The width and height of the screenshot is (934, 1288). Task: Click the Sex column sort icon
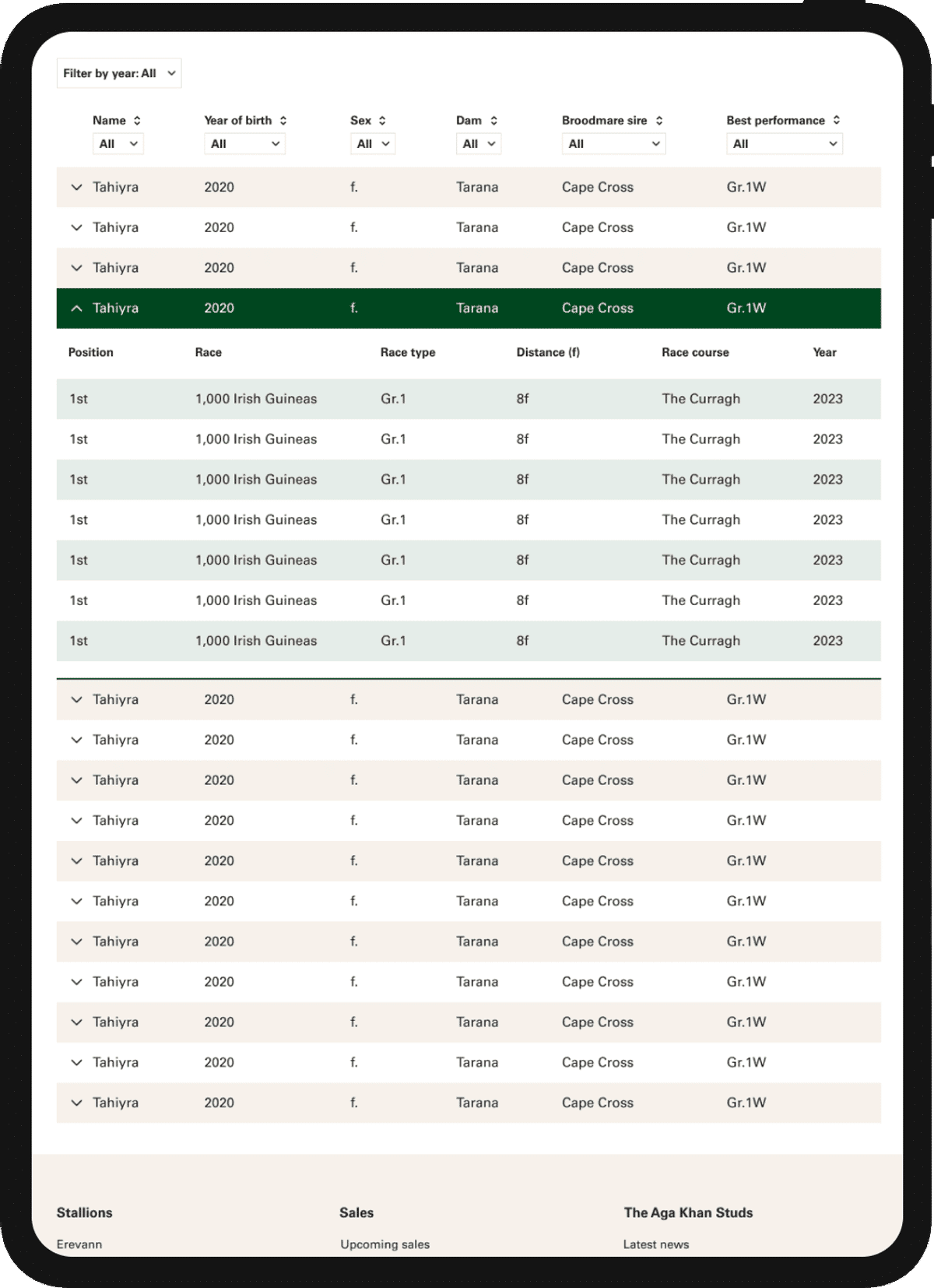tap(382, 121)
